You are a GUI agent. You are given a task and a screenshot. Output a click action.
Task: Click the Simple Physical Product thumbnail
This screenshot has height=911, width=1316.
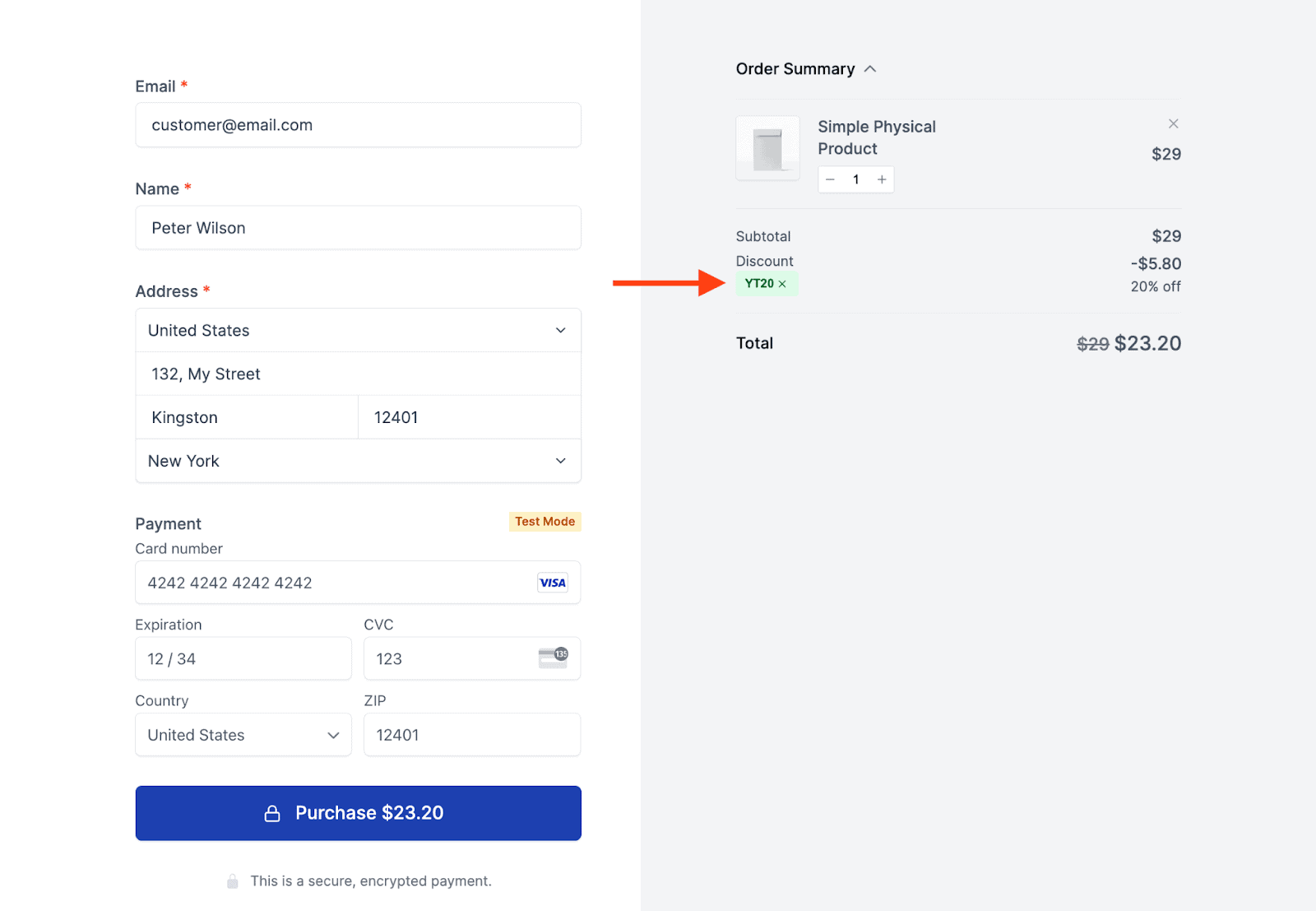767,148
